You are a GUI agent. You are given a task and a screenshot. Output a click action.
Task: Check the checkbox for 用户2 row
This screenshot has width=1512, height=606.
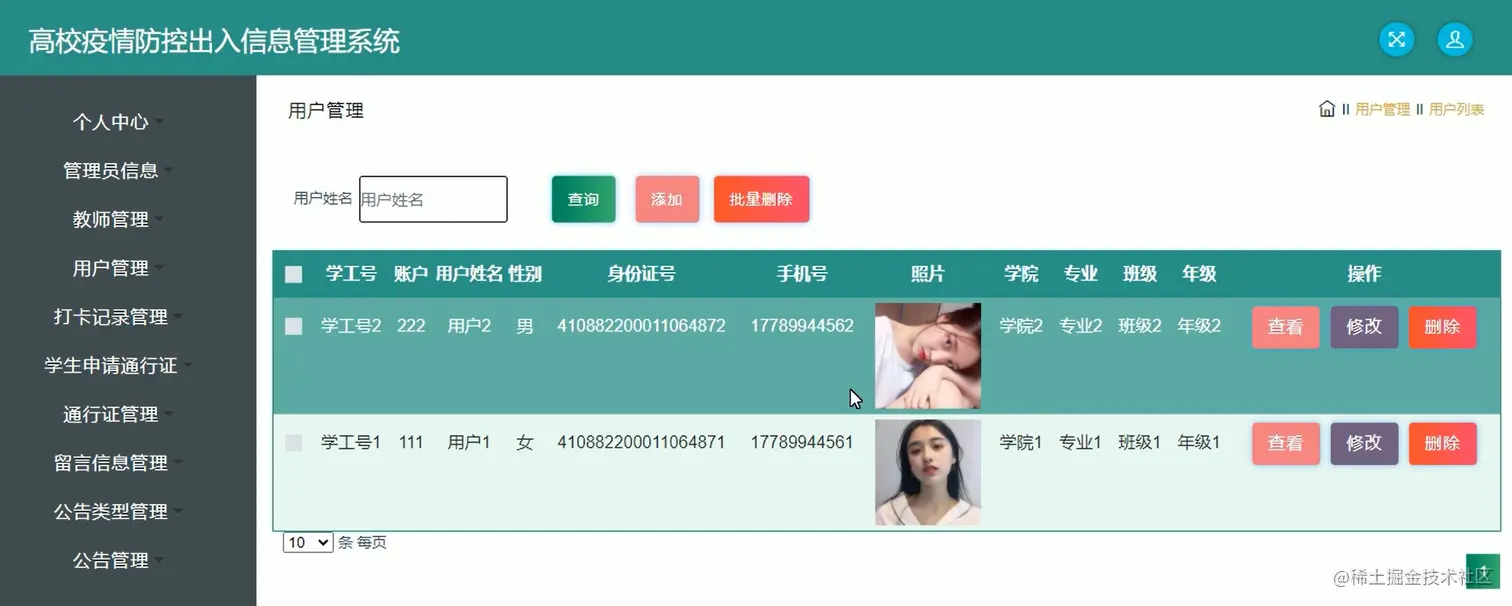click(293, 325)
